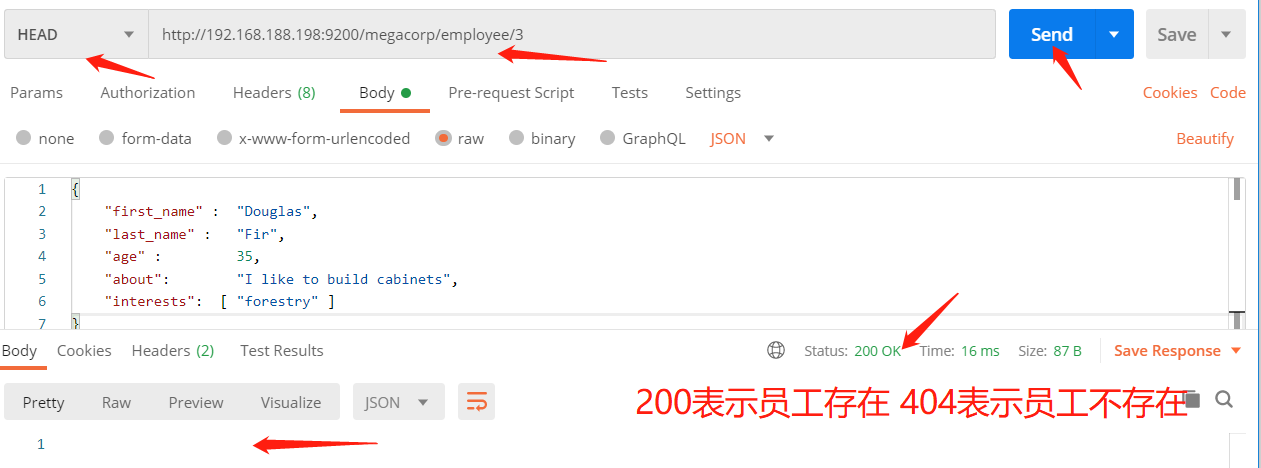Switch response view to Visualize
The image size is (1261, 468).
pyautogui.click(x=291, y=402)
